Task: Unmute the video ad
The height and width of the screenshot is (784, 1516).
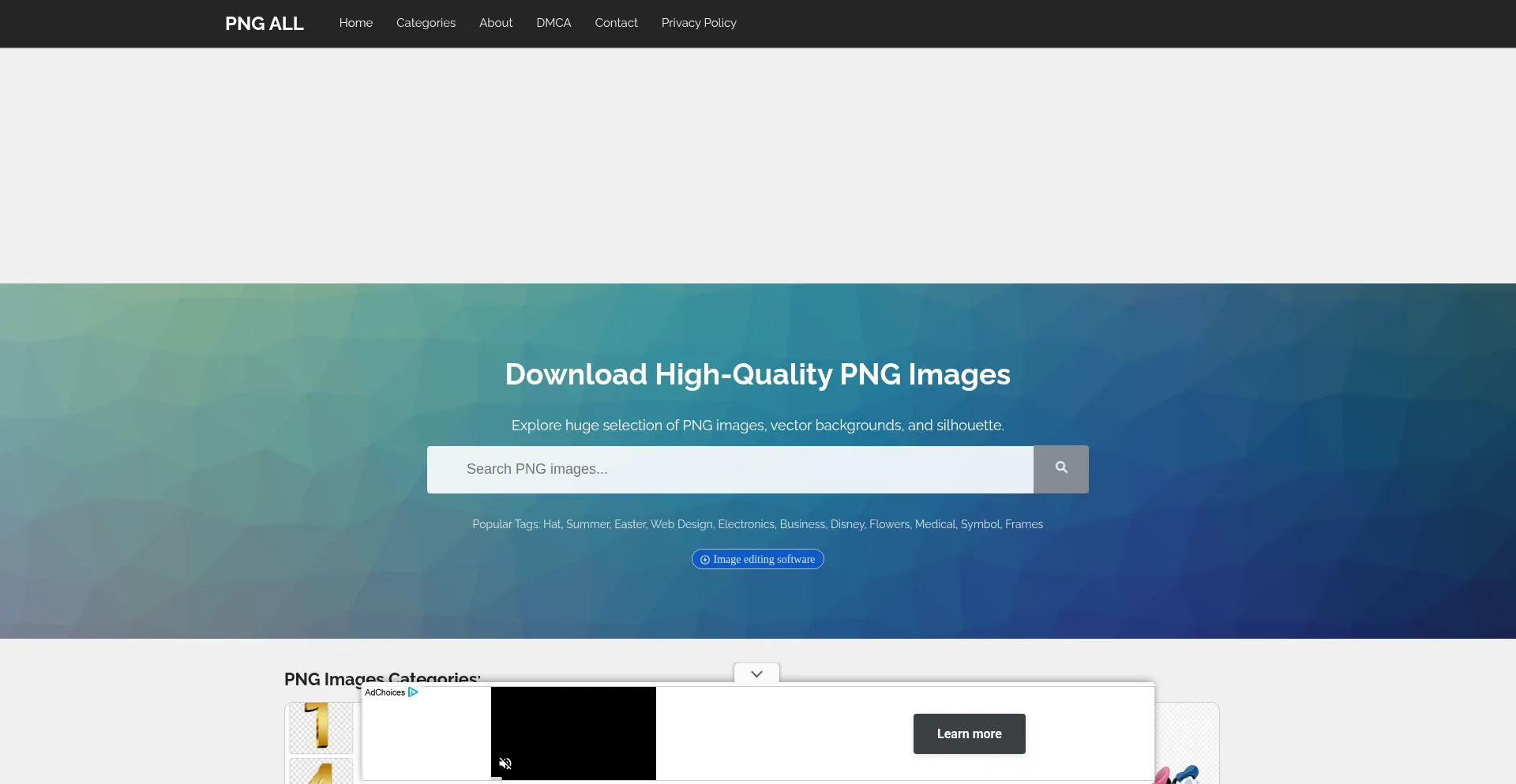Action: point(505,763)
